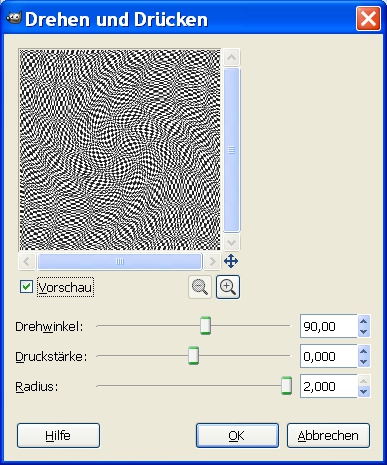Decrease Drehwinkel with the down spinner arrow

364,332
